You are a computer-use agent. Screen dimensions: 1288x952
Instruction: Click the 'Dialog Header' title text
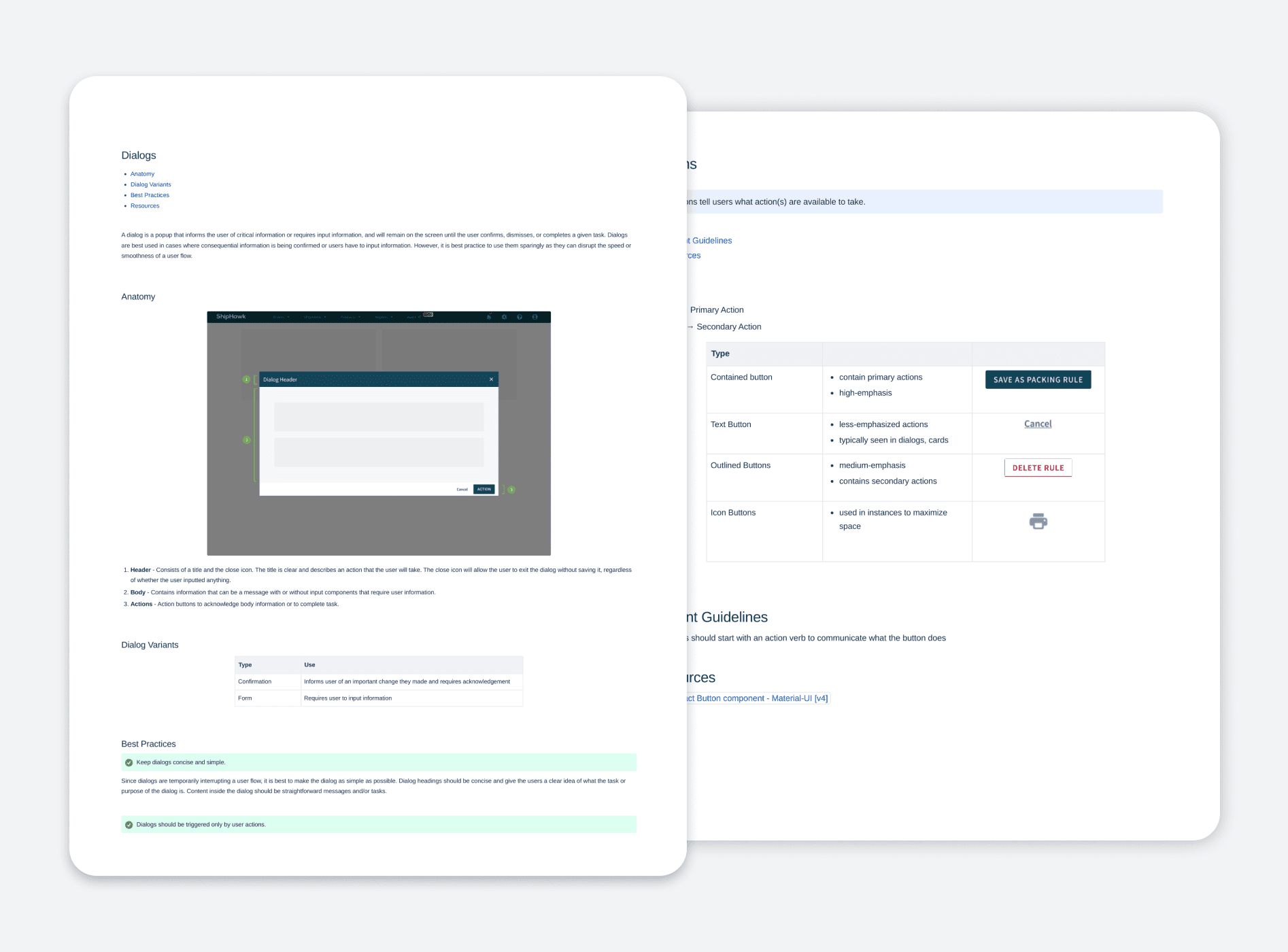click(280, 379)
